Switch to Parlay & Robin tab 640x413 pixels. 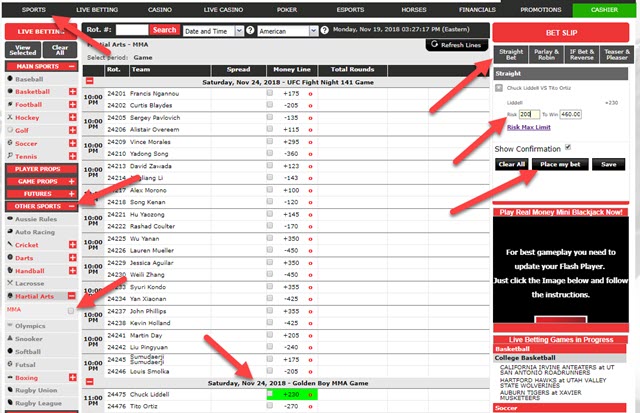547,55
